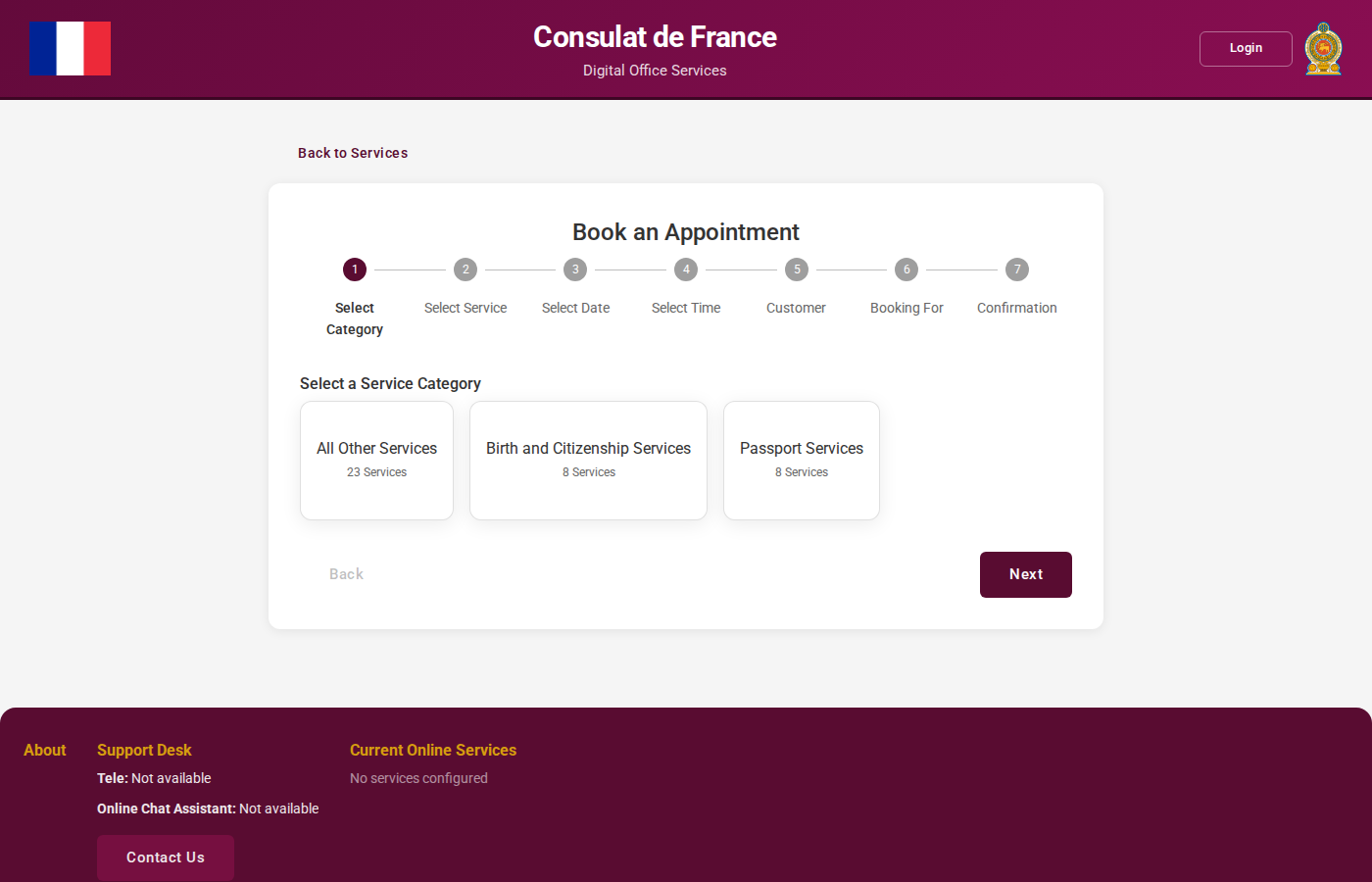Click the Sri Lanka emblem icon

[x=1323, y=49]
